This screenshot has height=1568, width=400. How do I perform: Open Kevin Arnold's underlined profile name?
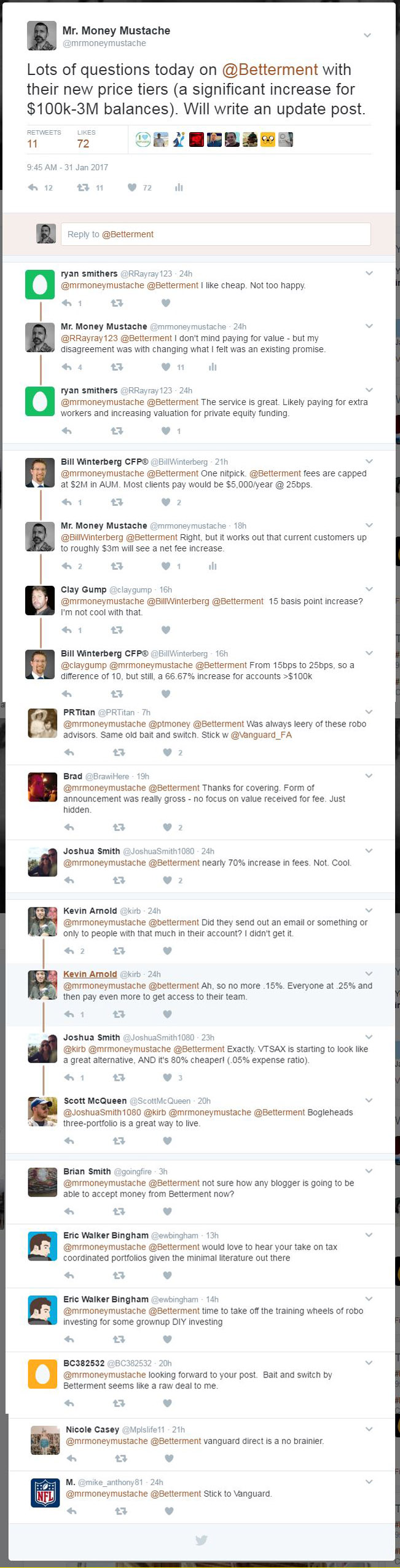coord(90,974)
